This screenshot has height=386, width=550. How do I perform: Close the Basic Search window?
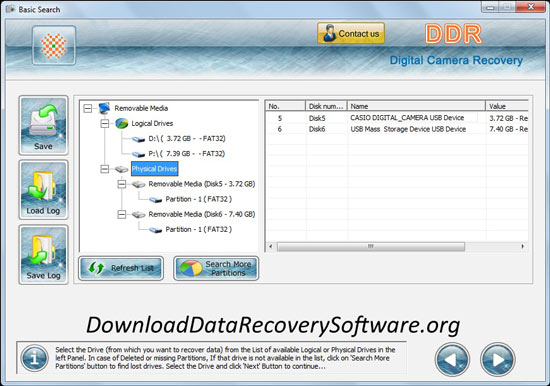tap(531, 7)
